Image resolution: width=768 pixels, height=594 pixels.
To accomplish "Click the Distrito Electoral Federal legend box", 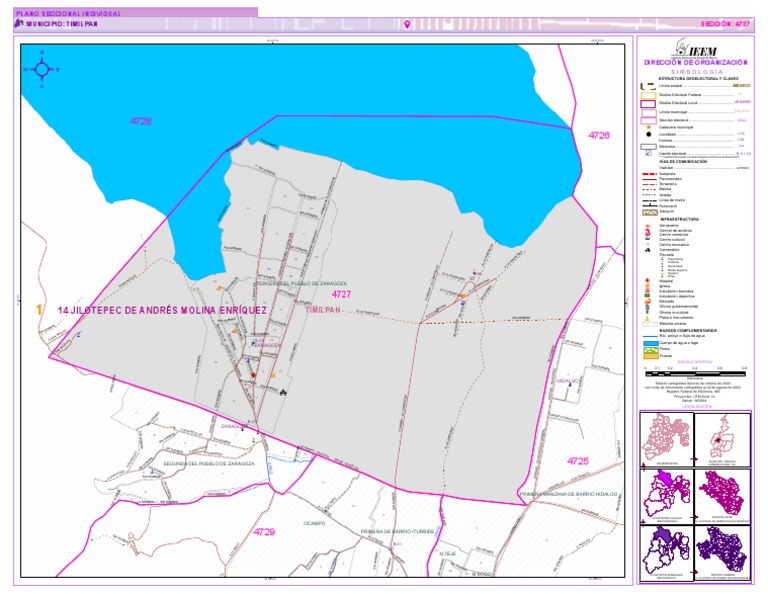I will (648, 95).
